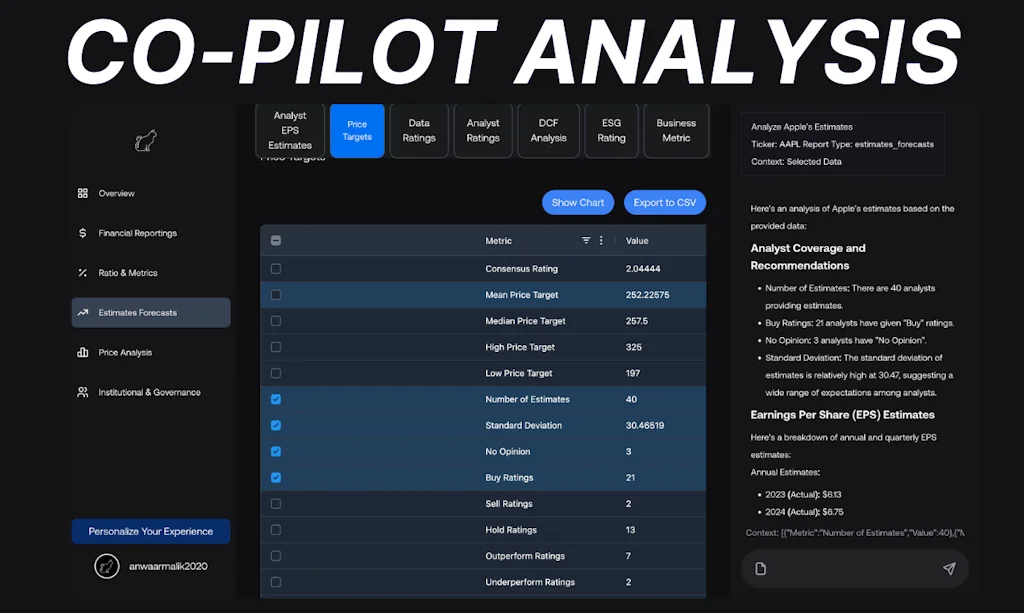This screenshot has height=613, width=1024.
Task: Switch to the Price Targets tab
Action: pyautogui.click(x=357, y=131)
